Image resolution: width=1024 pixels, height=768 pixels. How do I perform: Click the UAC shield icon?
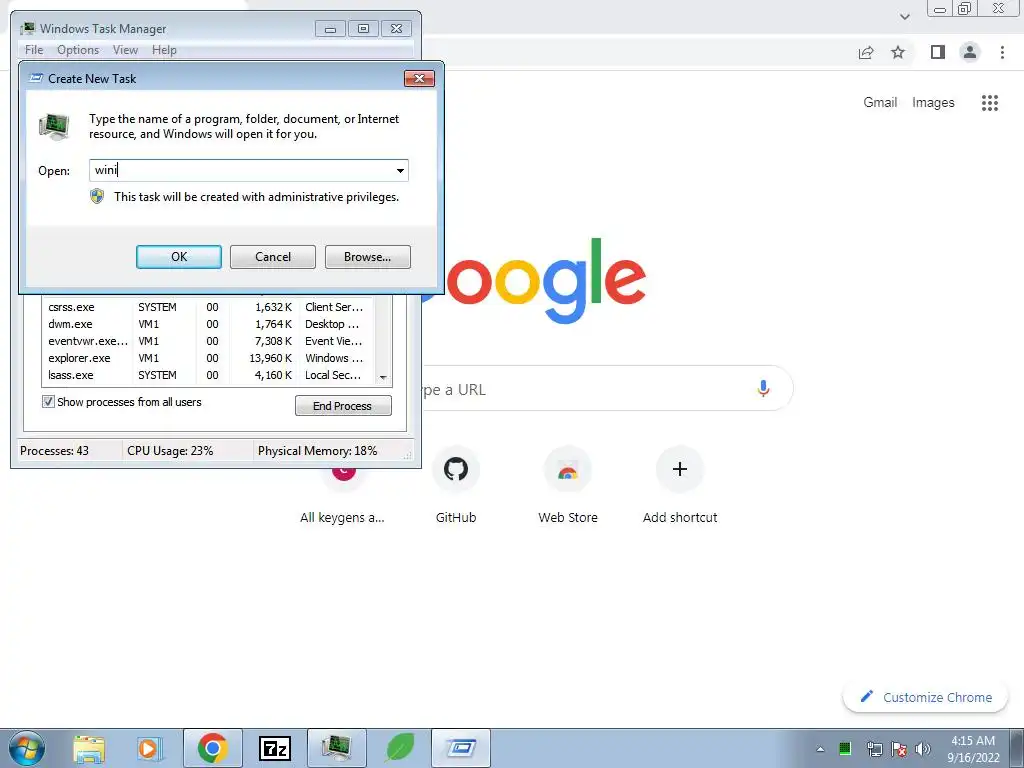tap(97, 197)
